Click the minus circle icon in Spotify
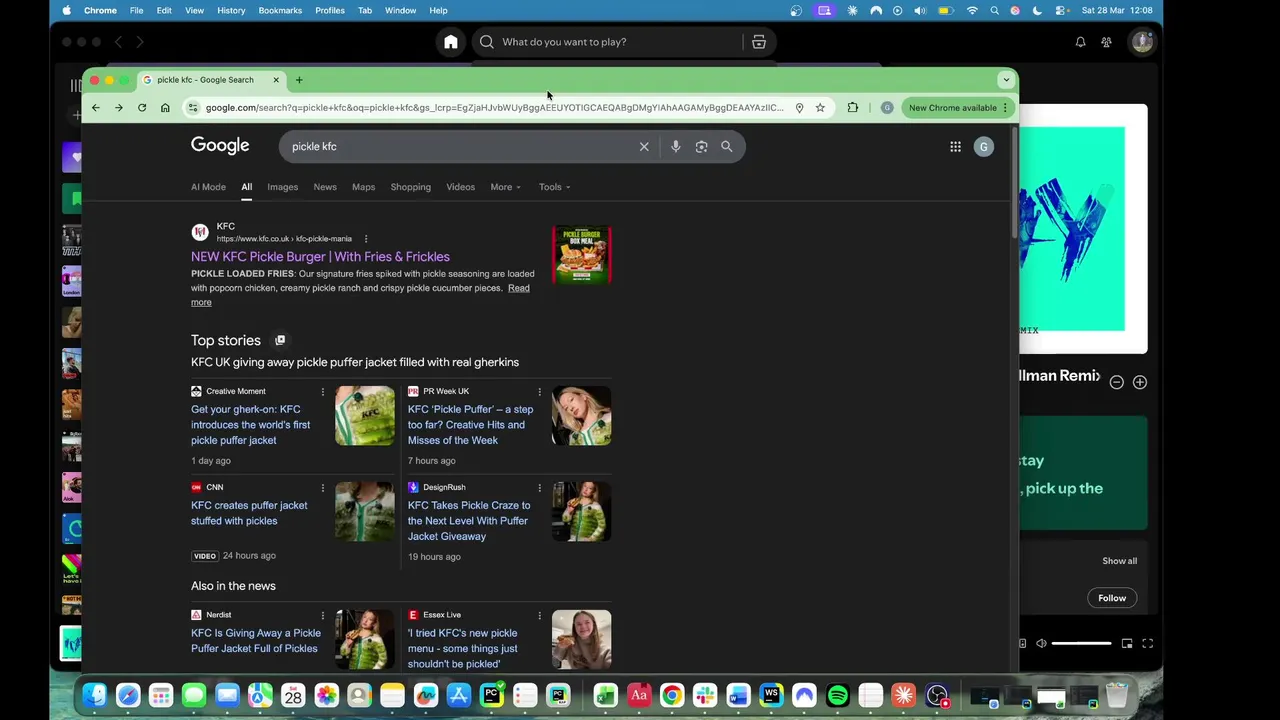 click(x=1117, y=382)
